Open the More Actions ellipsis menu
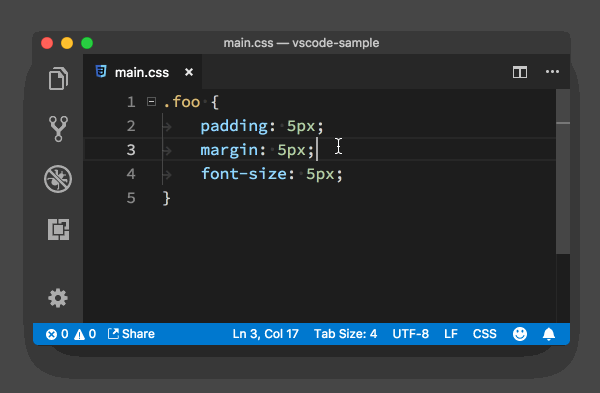This screenshot has width=600, height=393. (552, 72)
